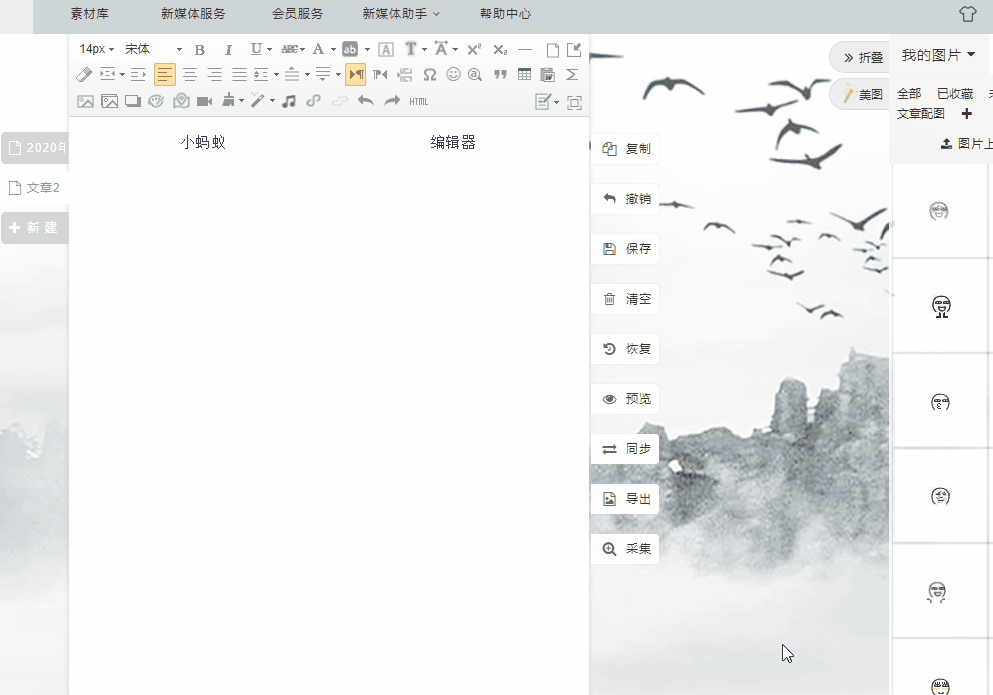This screenshot has width=993, height=695.
Task: Insert blockquote with quotation marks icon
Action: [x=500, y=75]
